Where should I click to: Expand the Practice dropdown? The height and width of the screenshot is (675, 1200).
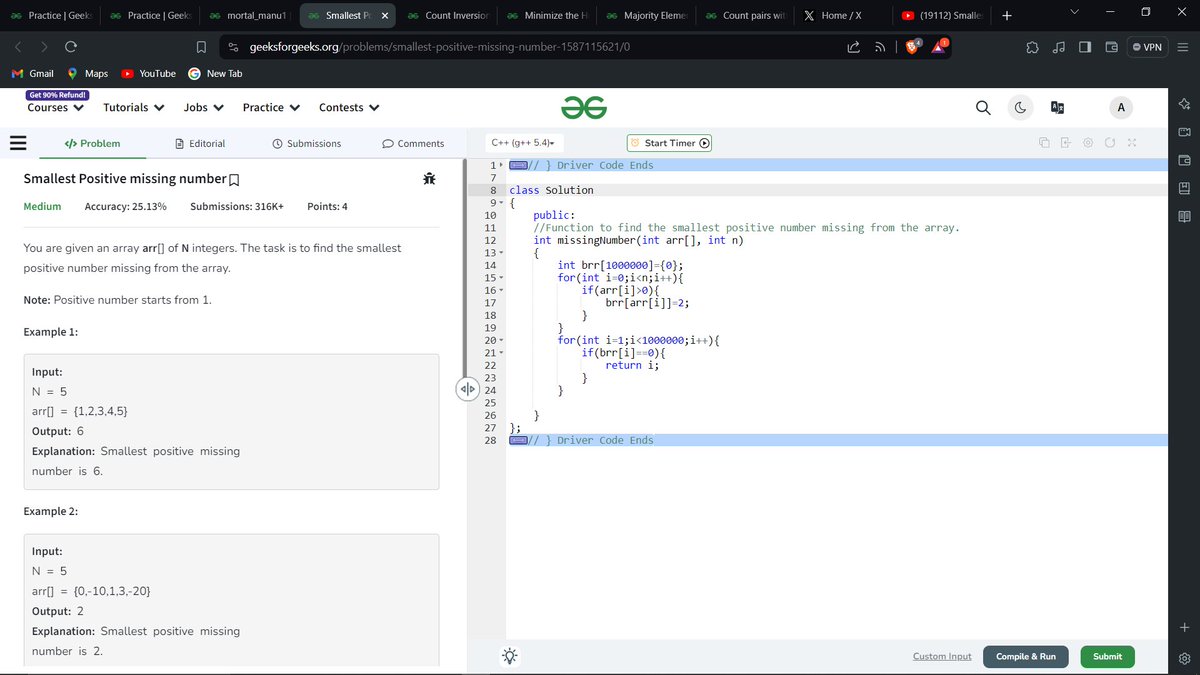point(272,108)
